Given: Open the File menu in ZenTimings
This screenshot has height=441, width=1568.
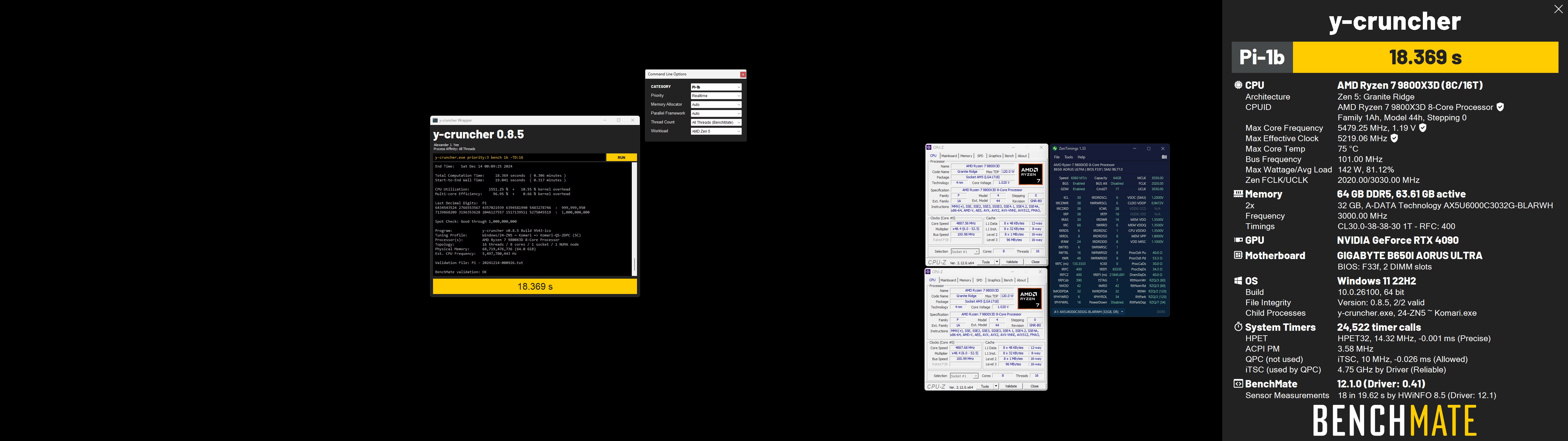Looking at the screenshot, I should (x=1057, y=157).
